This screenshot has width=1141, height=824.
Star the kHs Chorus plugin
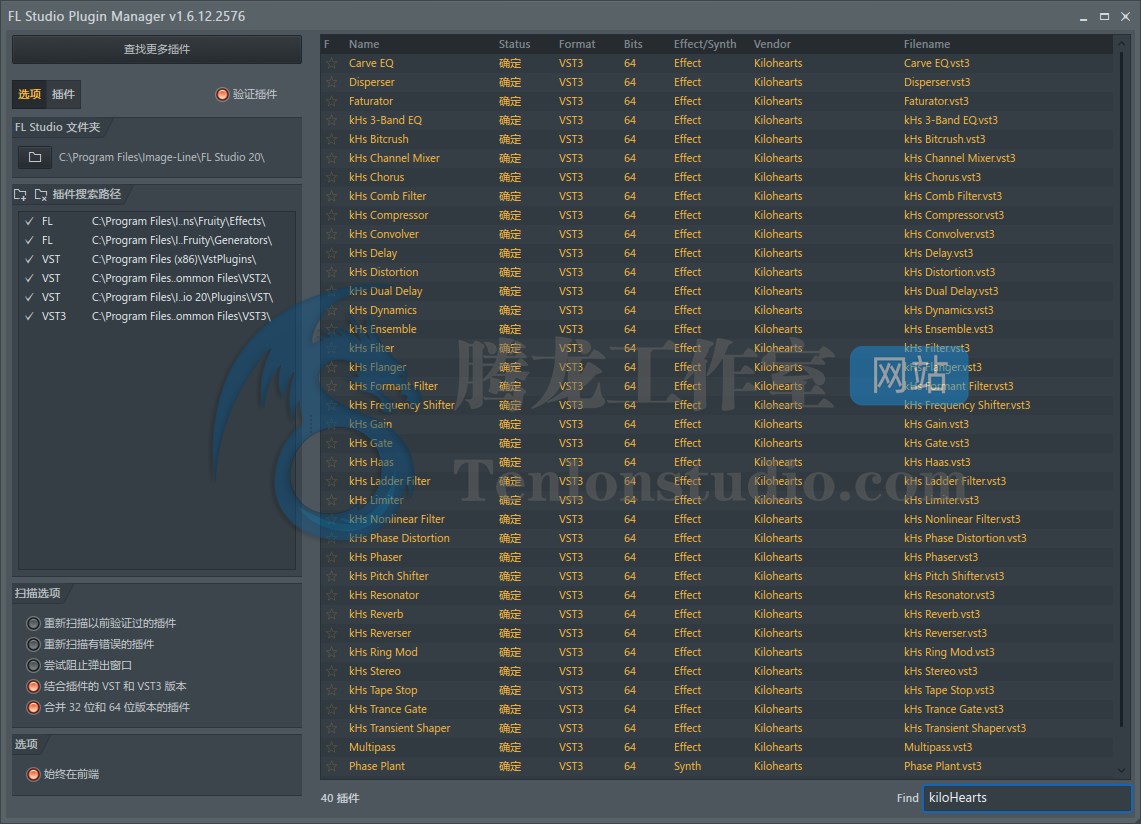pos(332,177)
